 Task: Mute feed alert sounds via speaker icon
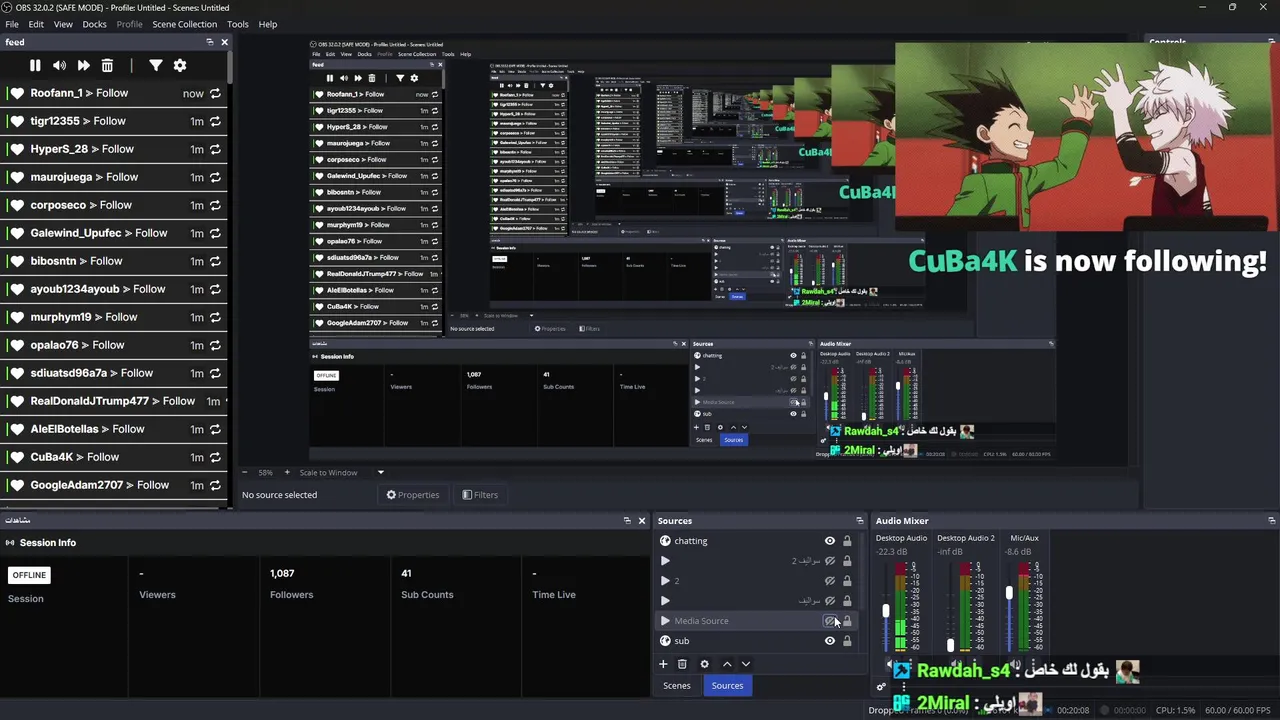[x=59, y=65]
